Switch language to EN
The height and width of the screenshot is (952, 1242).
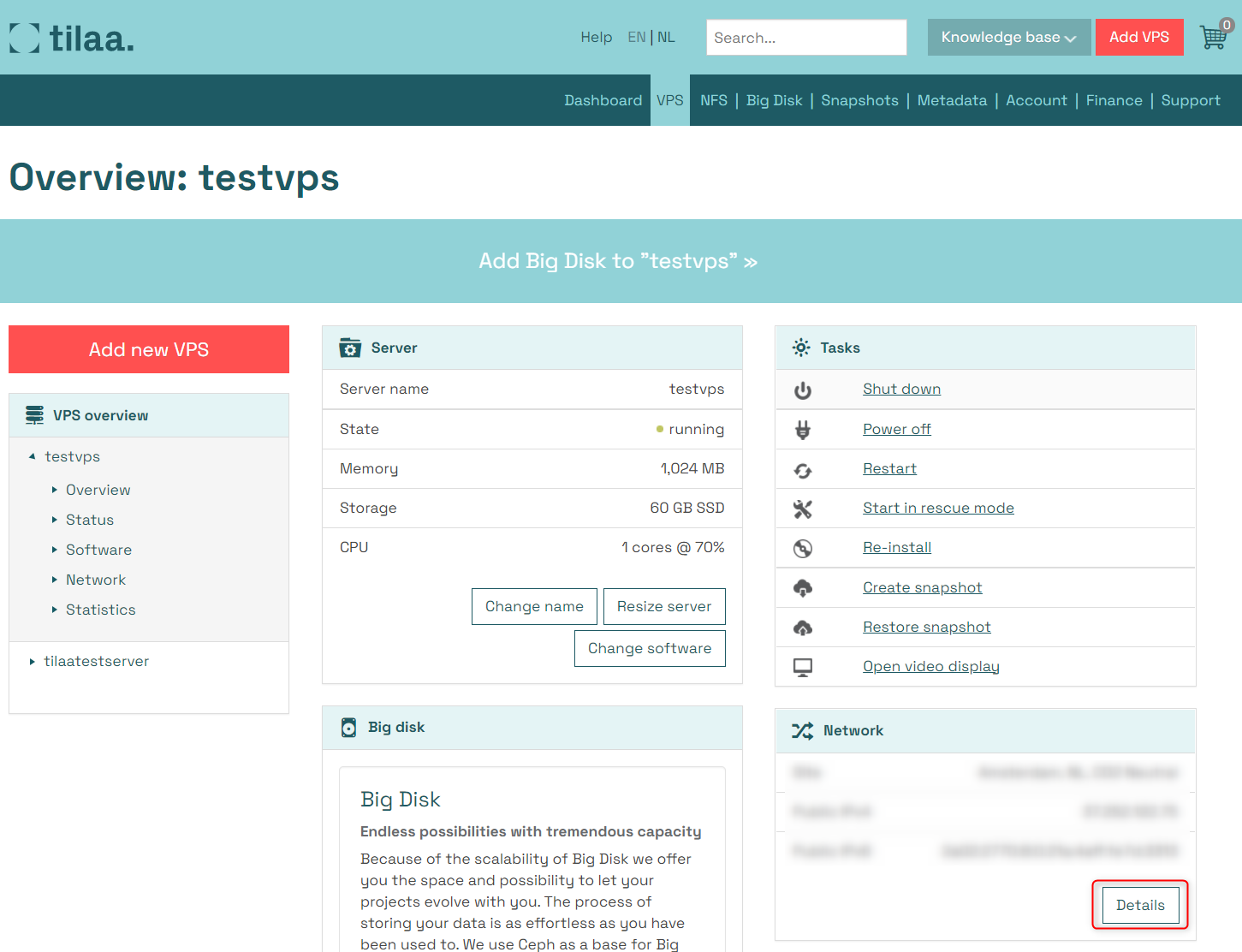636,37
